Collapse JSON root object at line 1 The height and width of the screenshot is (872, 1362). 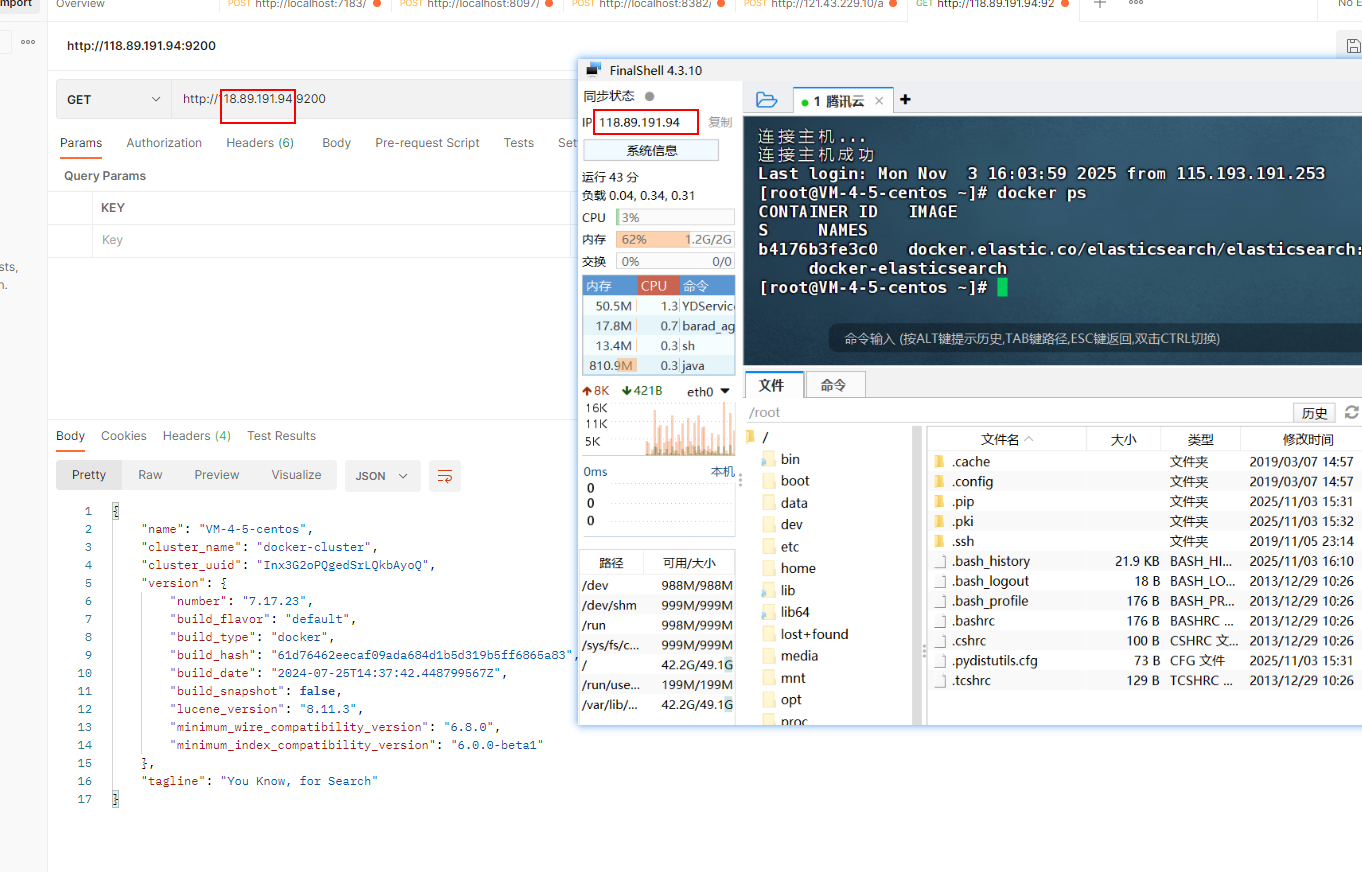coord(115,511)
